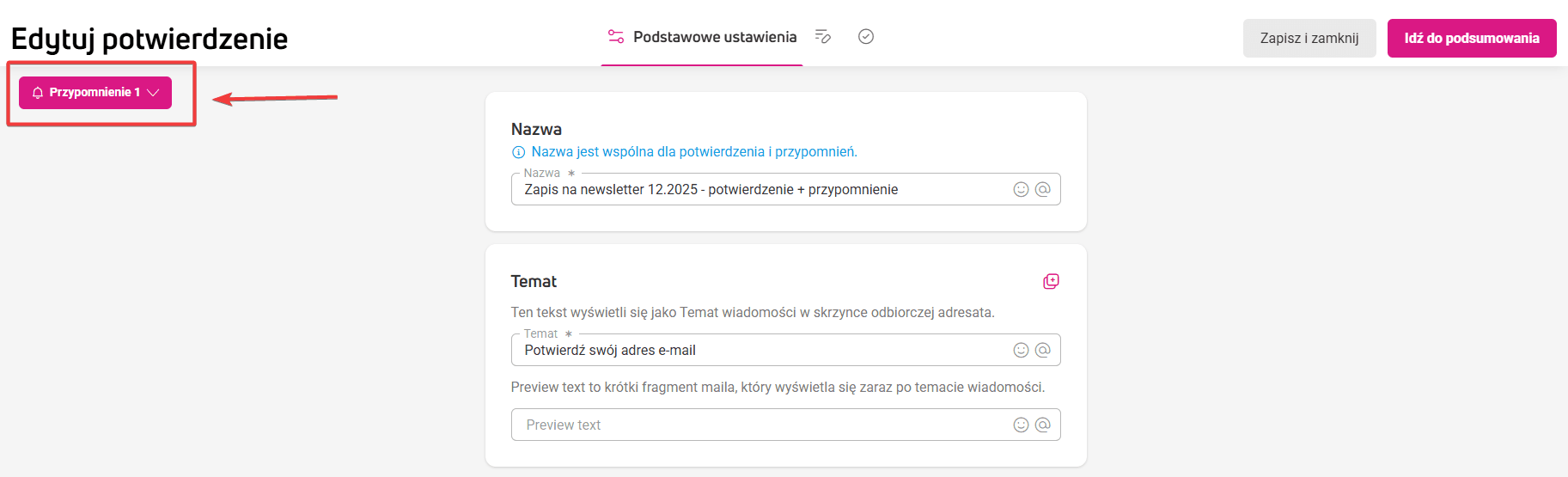Open emoji picker in Preview text field
The image size is (1568, 477).
1021,425
